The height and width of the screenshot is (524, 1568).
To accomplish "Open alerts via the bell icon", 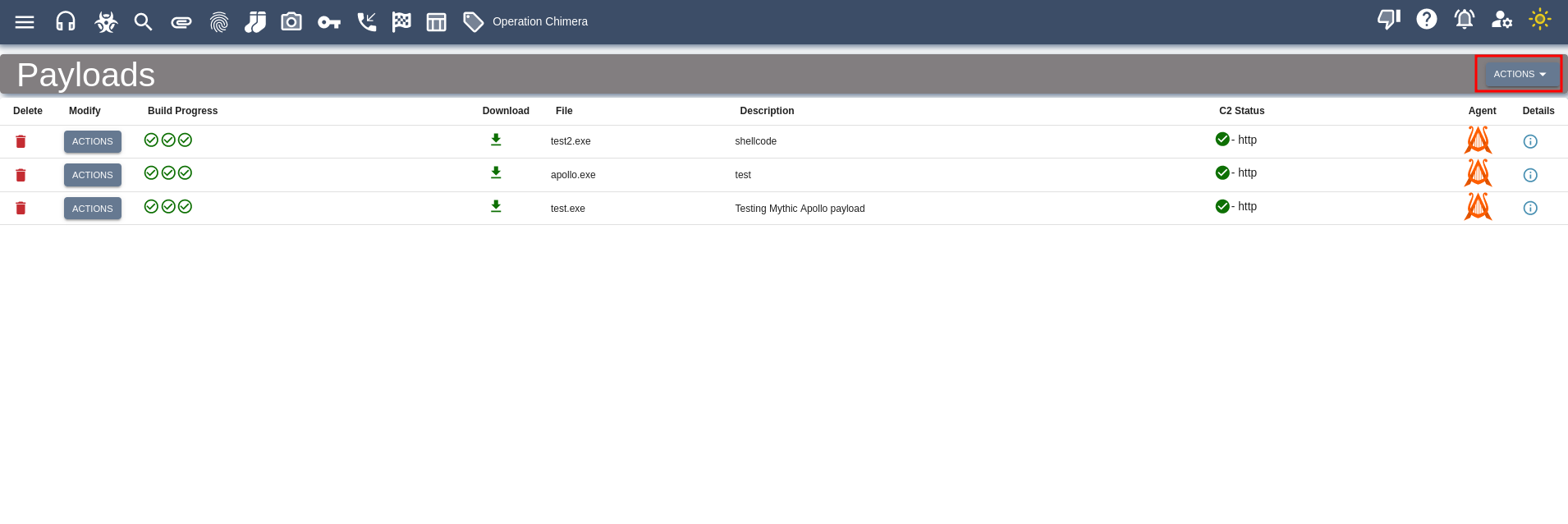I will click(x=1465, y=19).
